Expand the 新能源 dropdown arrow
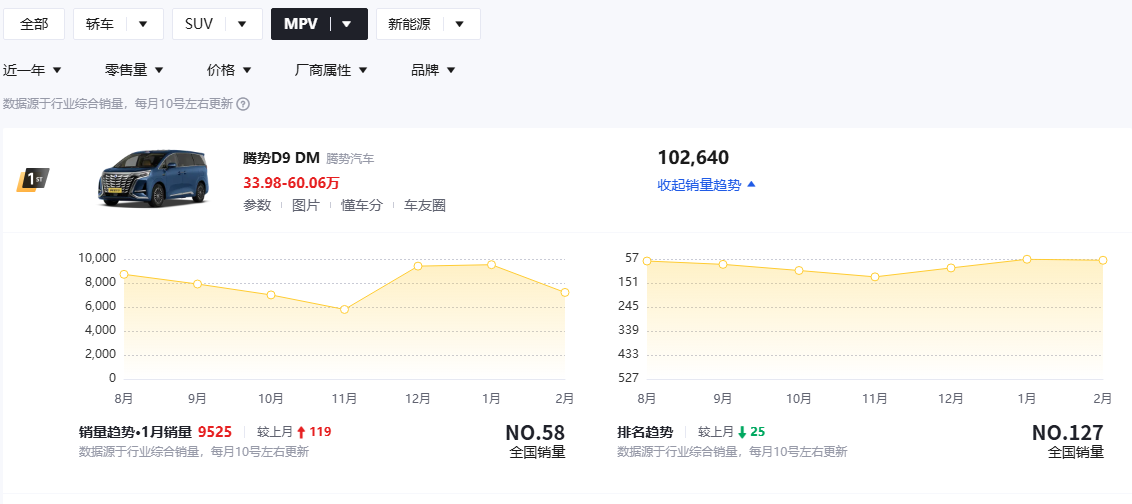Screen dimensions: 1132x504 pos(459,24)
